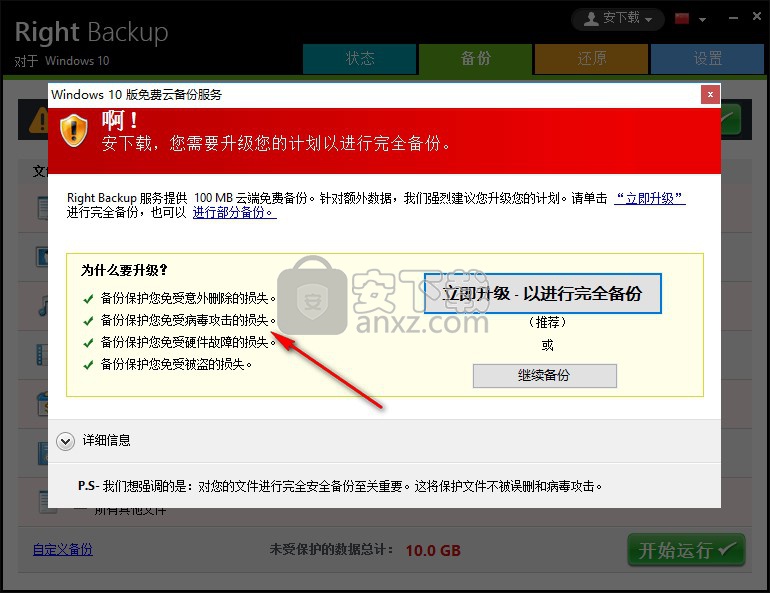Click the "为什么要升级?" heading
770x593 pixels.
point(124,270)
